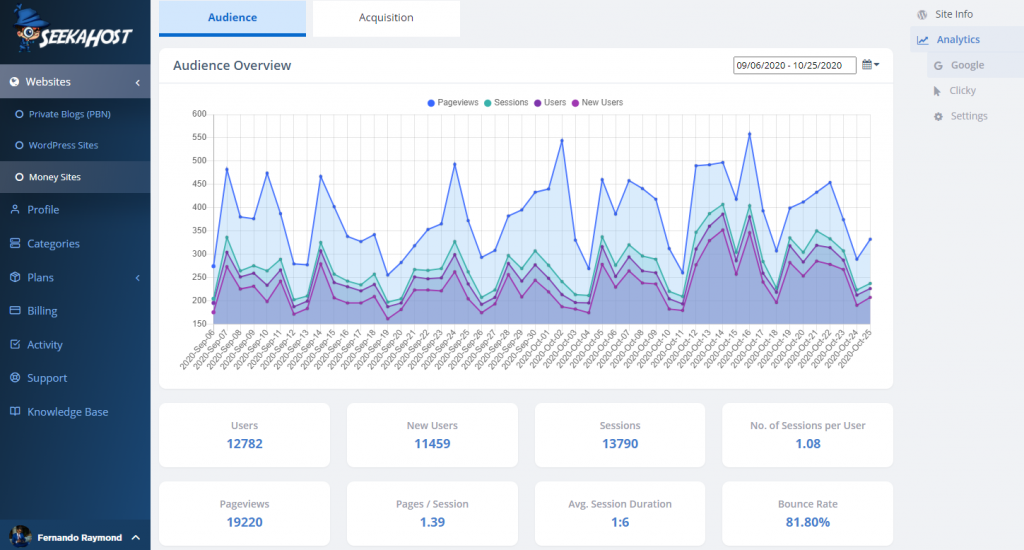Image resolution: width=1024 pixels, height=550 pixels.
Task: Click Avg. Session Duration value 1:6
Action: 620,523
